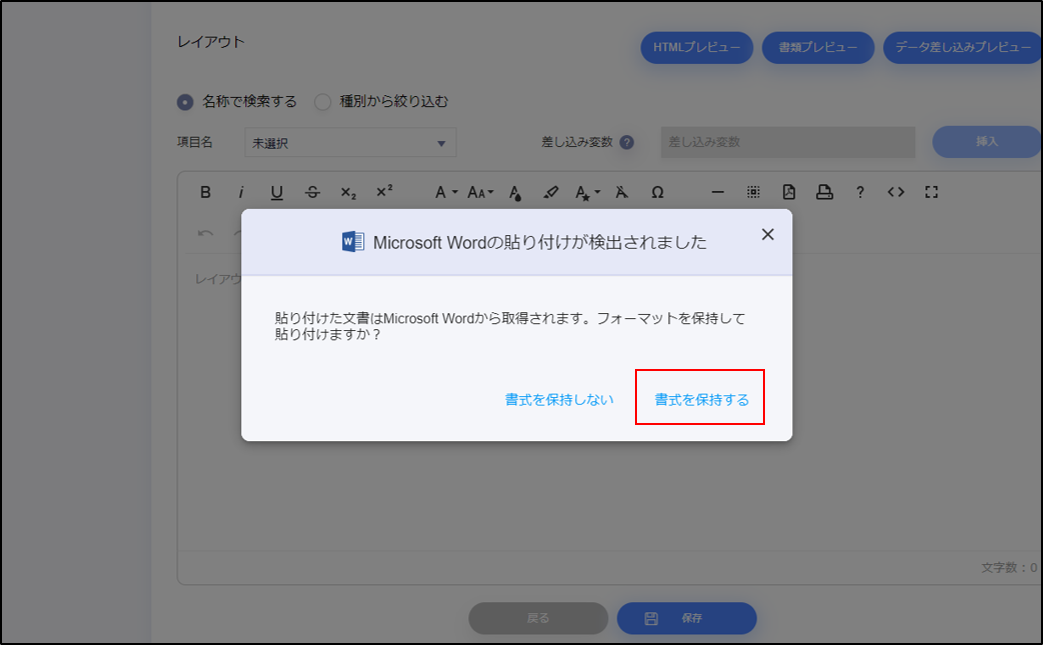
Task: Open the HTMLプレビュー
Action: pyautogui.click(x=696, y=47)
